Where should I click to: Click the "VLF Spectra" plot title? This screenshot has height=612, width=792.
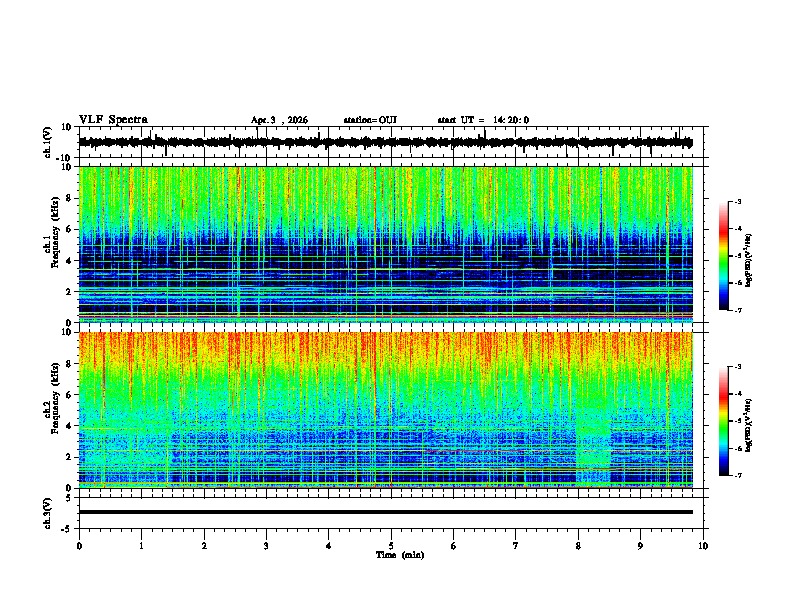click(x=113, y=120)
